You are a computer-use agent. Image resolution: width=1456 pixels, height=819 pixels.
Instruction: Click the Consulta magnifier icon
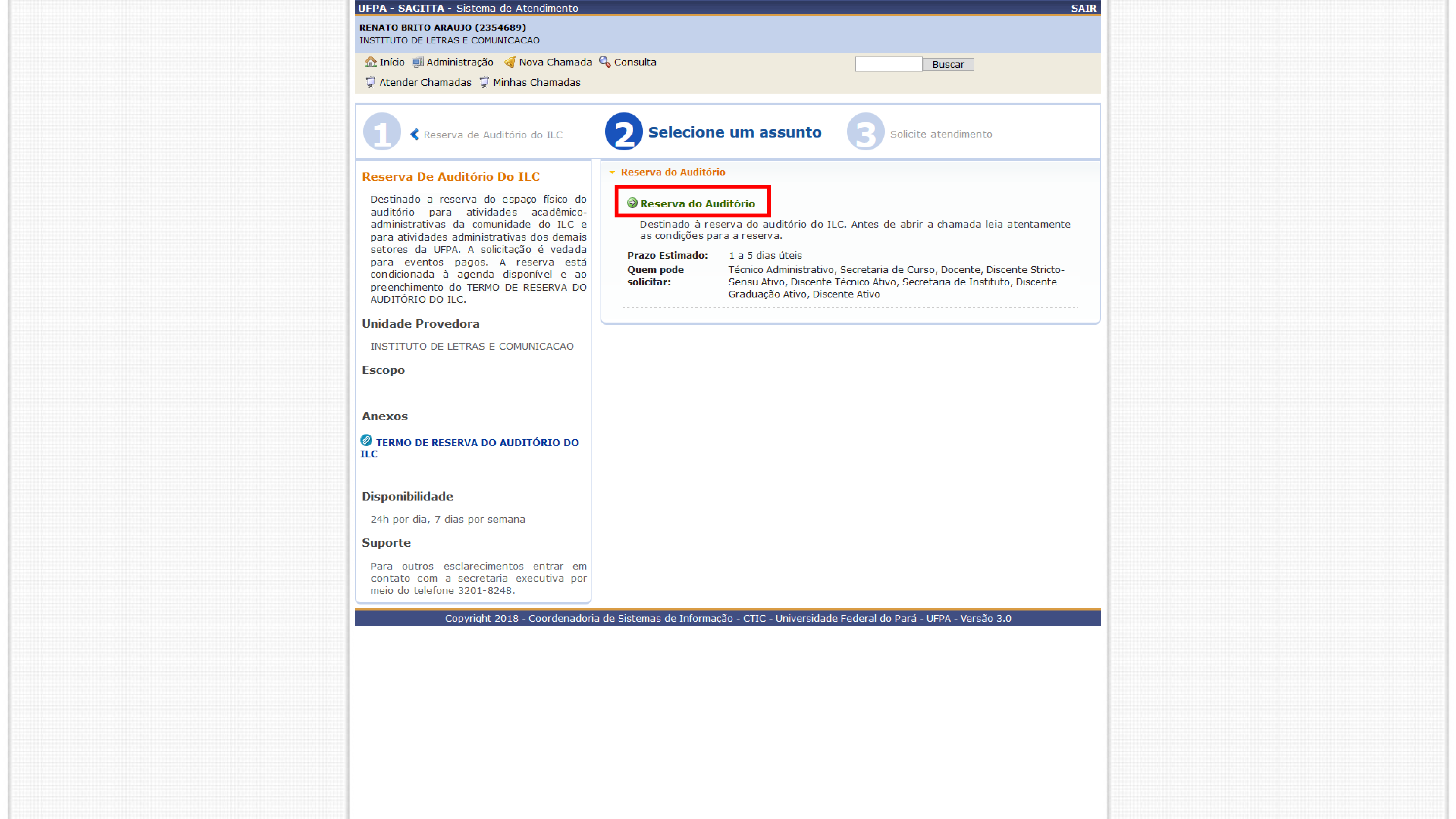605,62
